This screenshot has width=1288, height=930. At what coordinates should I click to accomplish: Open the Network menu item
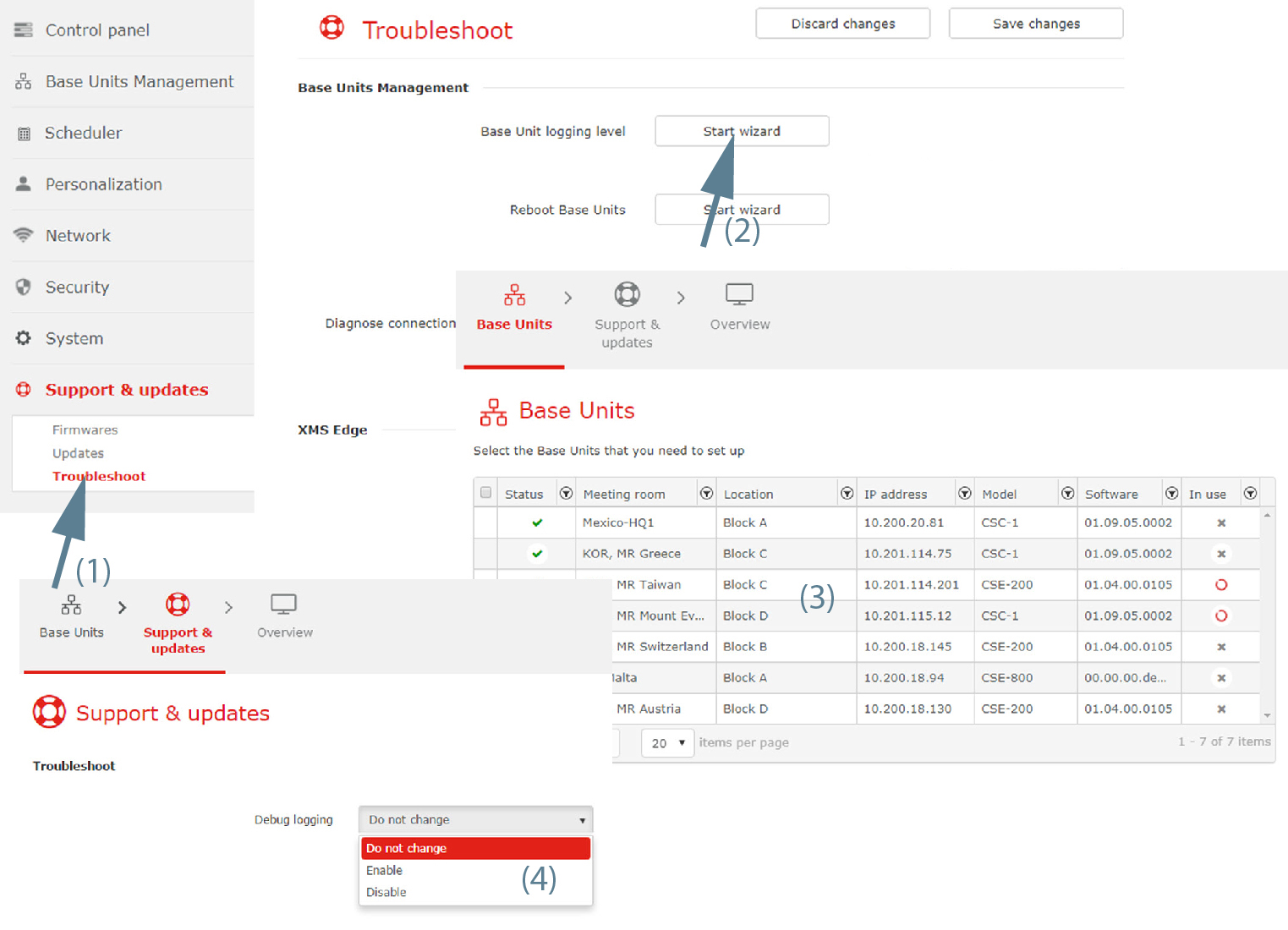(78, 235)
